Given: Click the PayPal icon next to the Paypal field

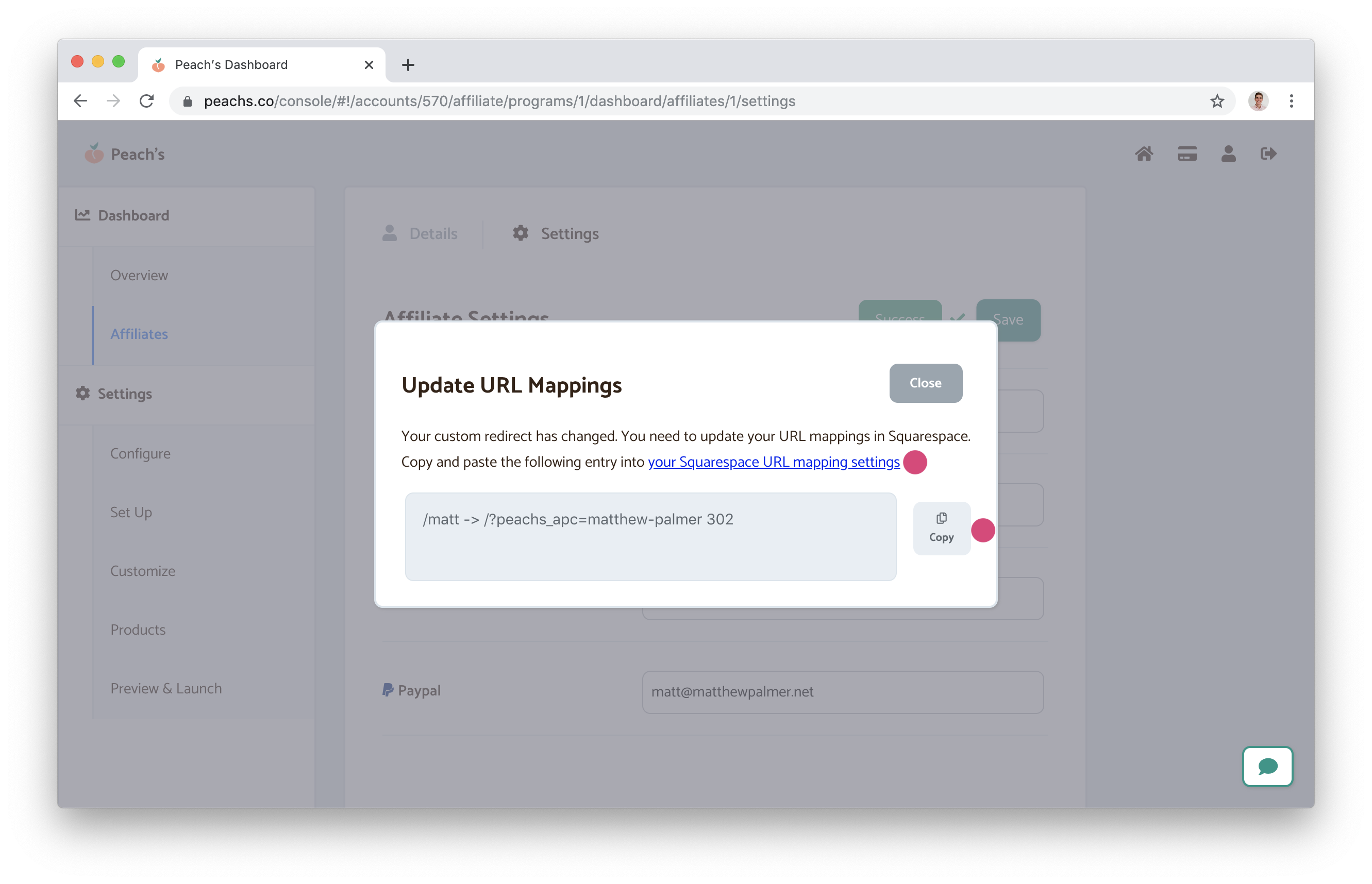Looking at the screenshot, I should point(388,690).
